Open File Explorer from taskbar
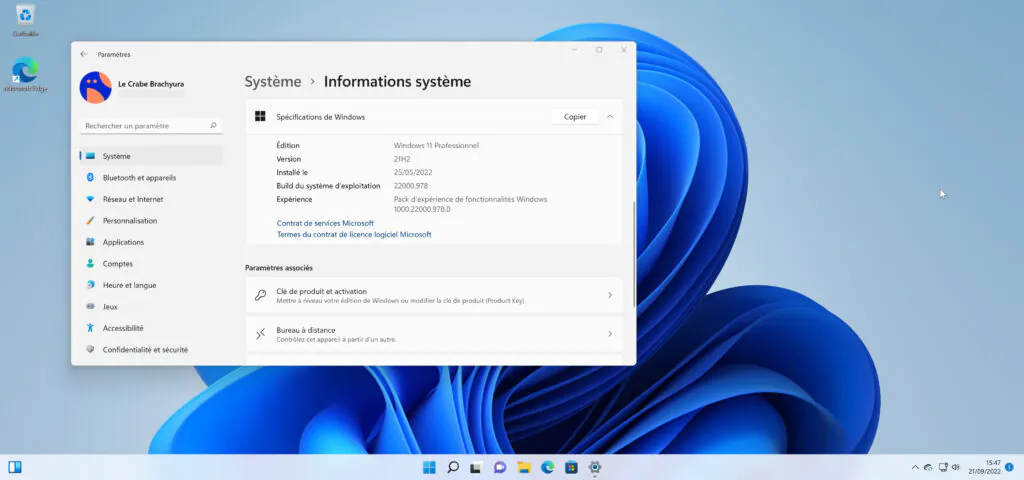Viewport: 1024px width, 480px height. point(524,467)
